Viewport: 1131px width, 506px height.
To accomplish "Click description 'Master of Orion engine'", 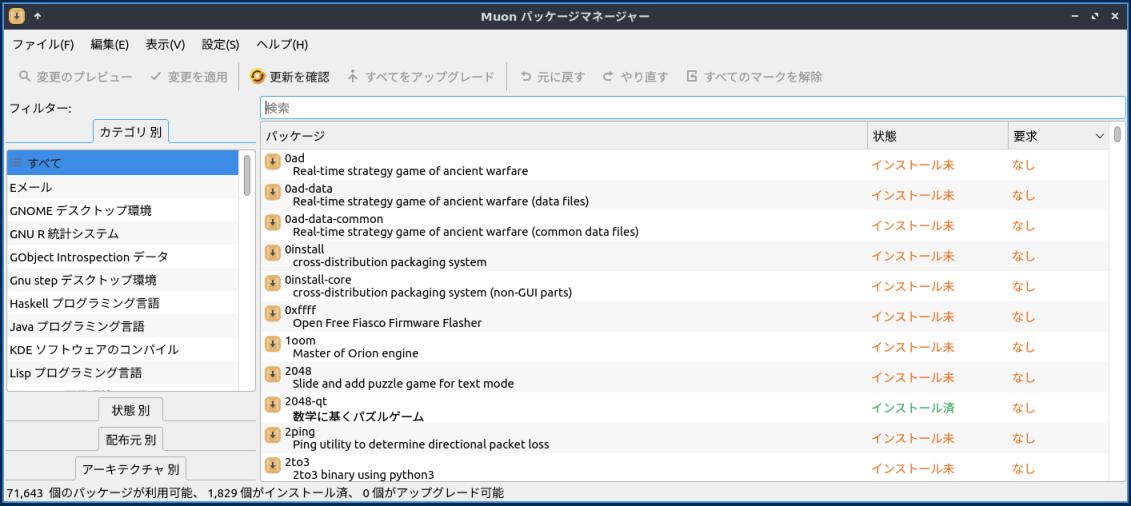I will 356,353.
